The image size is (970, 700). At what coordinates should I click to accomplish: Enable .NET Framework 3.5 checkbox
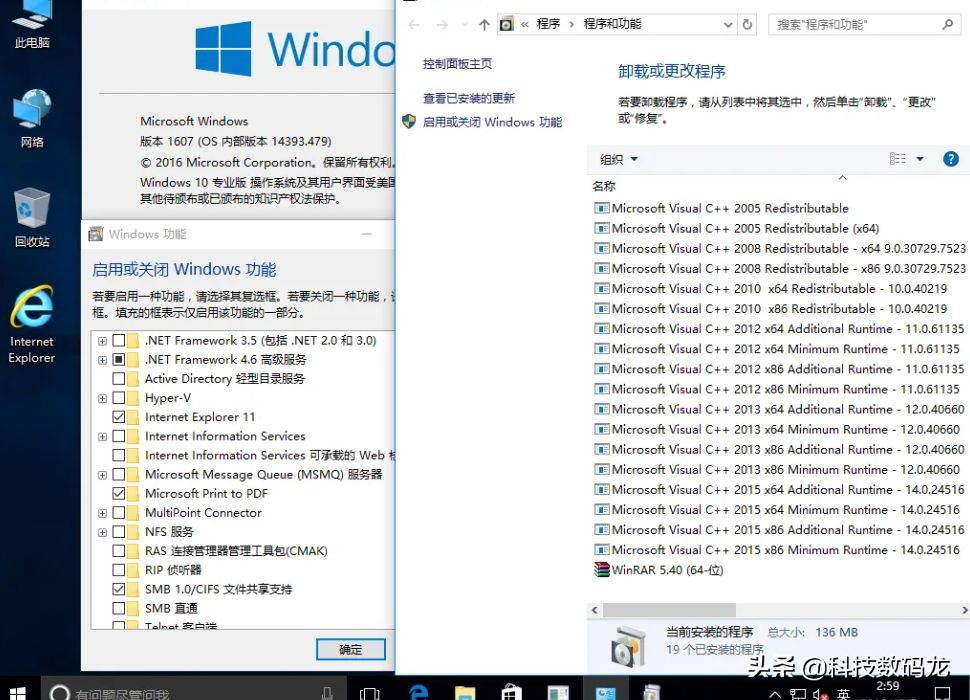click(x=119, y=340)
